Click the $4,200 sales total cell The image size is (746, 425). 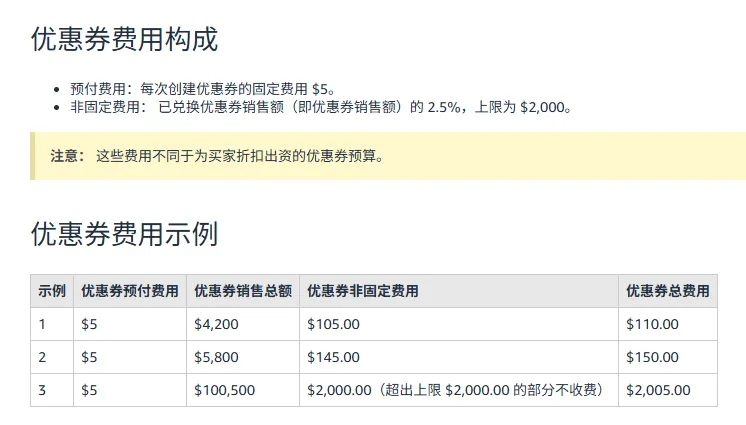coord(215,324)
